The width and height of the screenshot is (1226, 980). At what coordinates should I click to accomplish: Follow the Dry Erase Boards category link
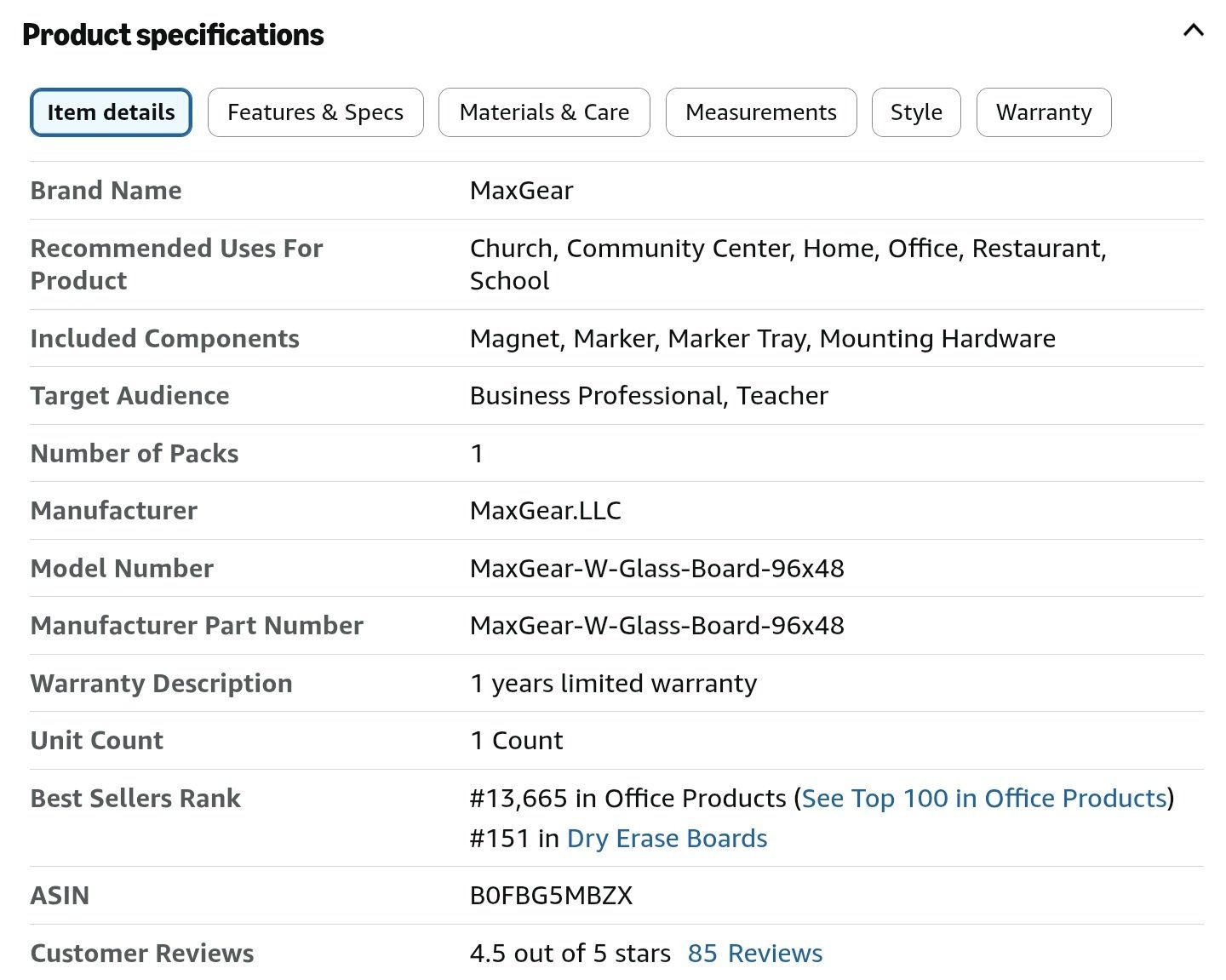pyautogui.click(x=667, y=839)
